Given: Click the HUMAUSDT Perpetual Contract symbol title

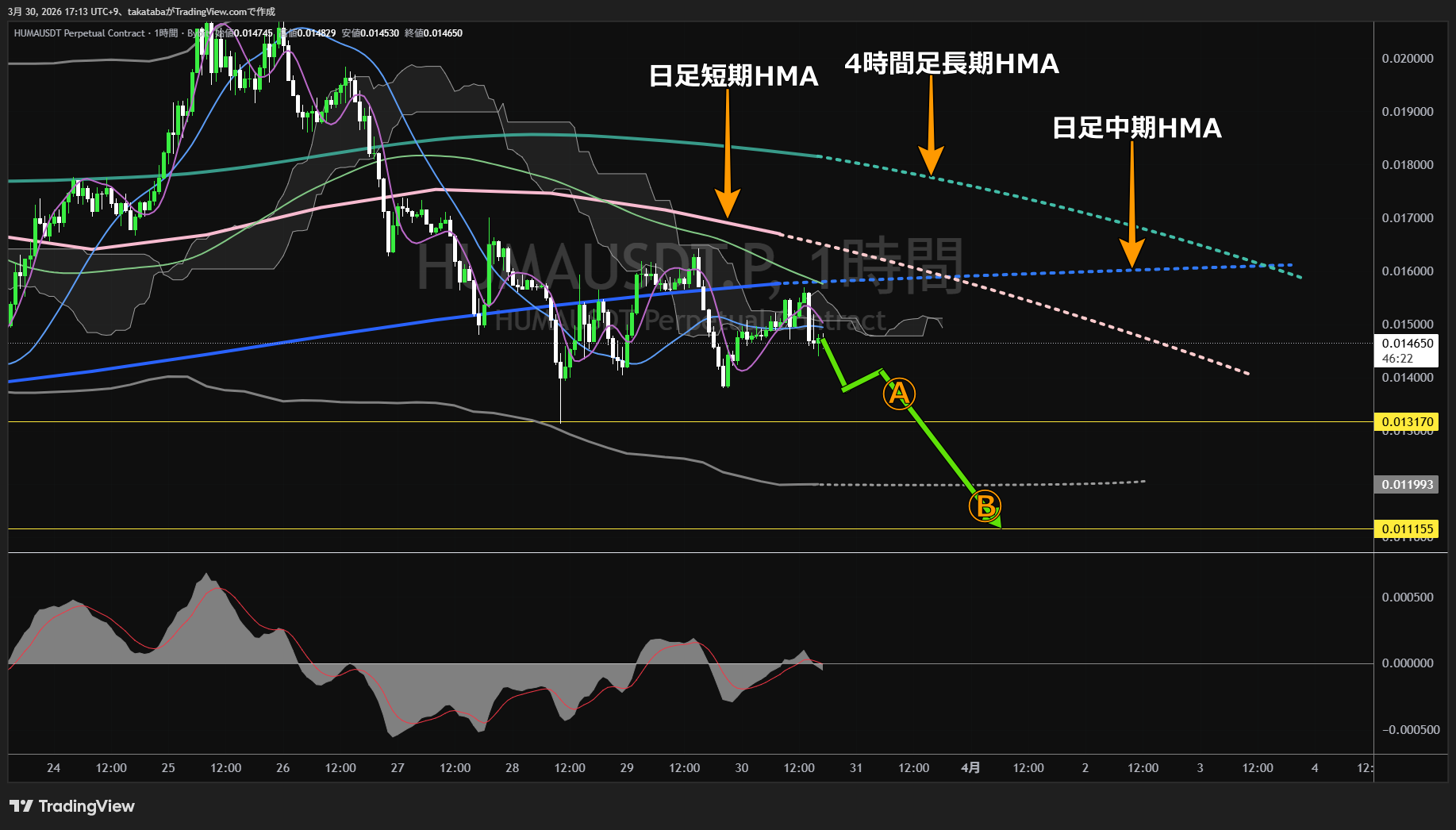Looking at the screenshot, I should coord(79,33).
